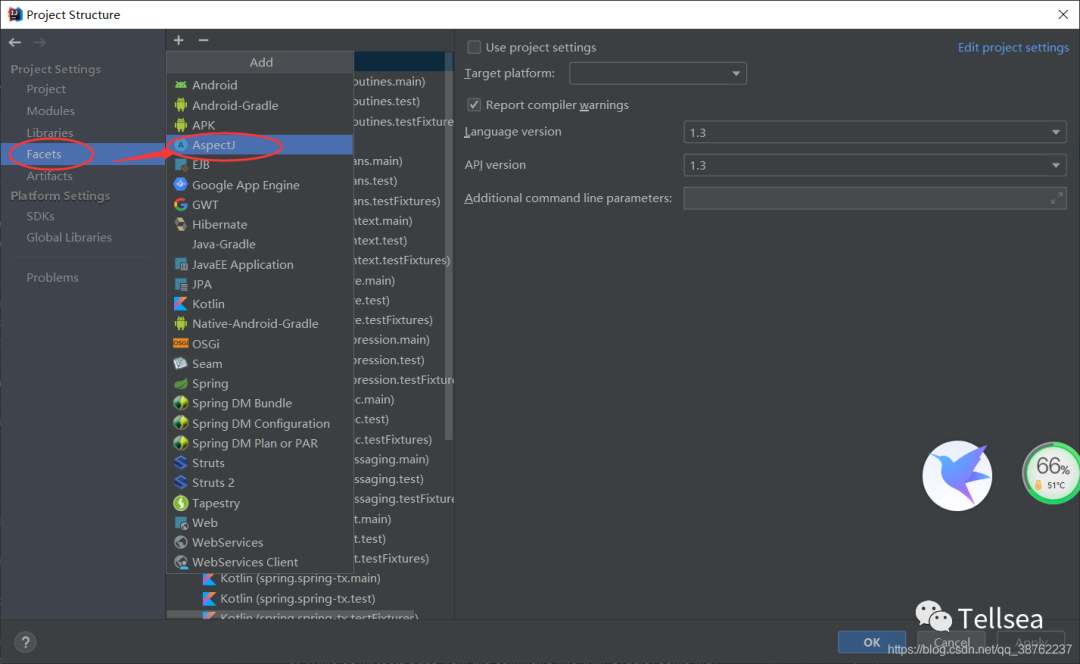This screenshot has height=664, width=1080.
Task: Open the Problems page
Action: tap(52, 278)
